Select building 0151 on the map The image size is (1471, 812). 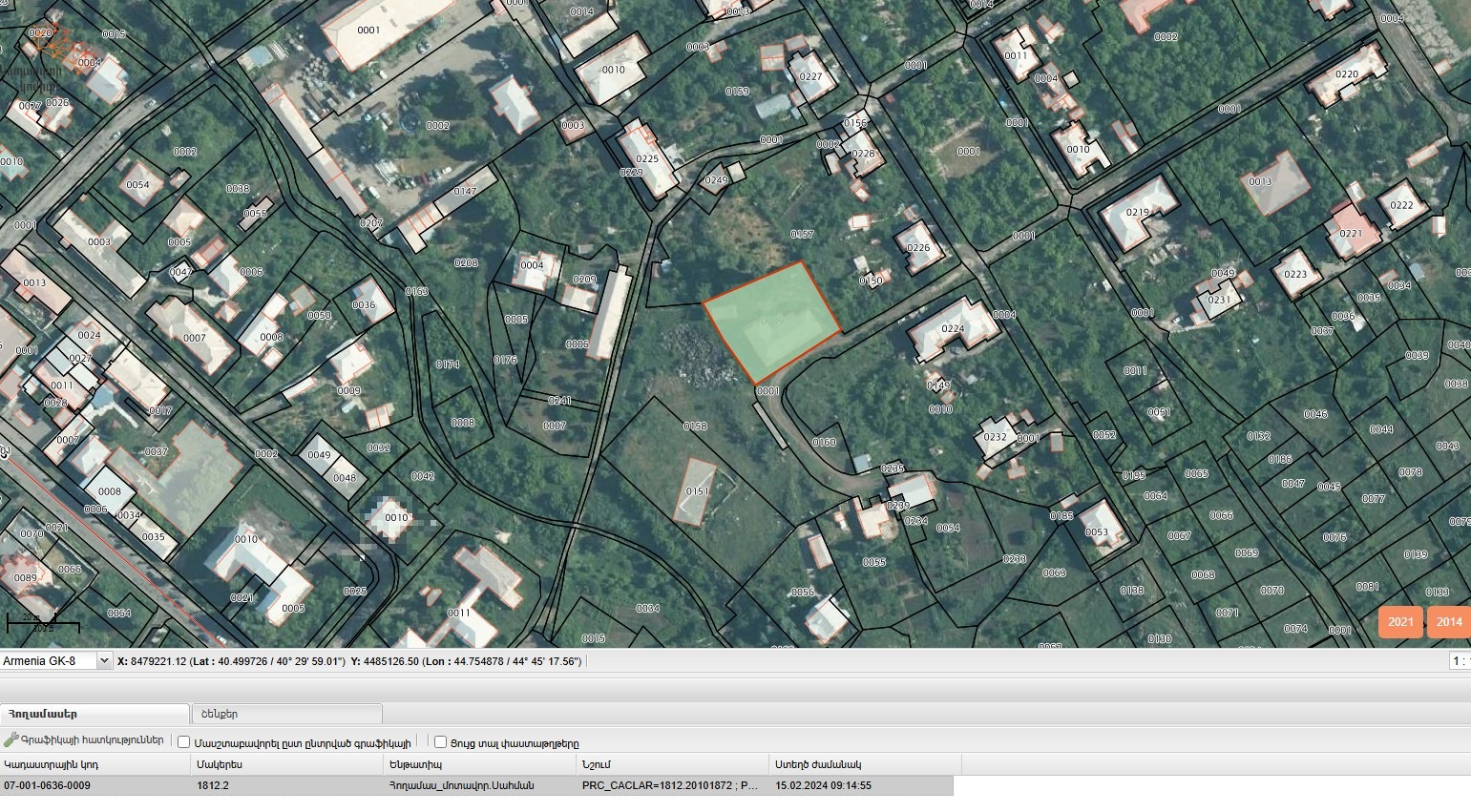(696, 491)
